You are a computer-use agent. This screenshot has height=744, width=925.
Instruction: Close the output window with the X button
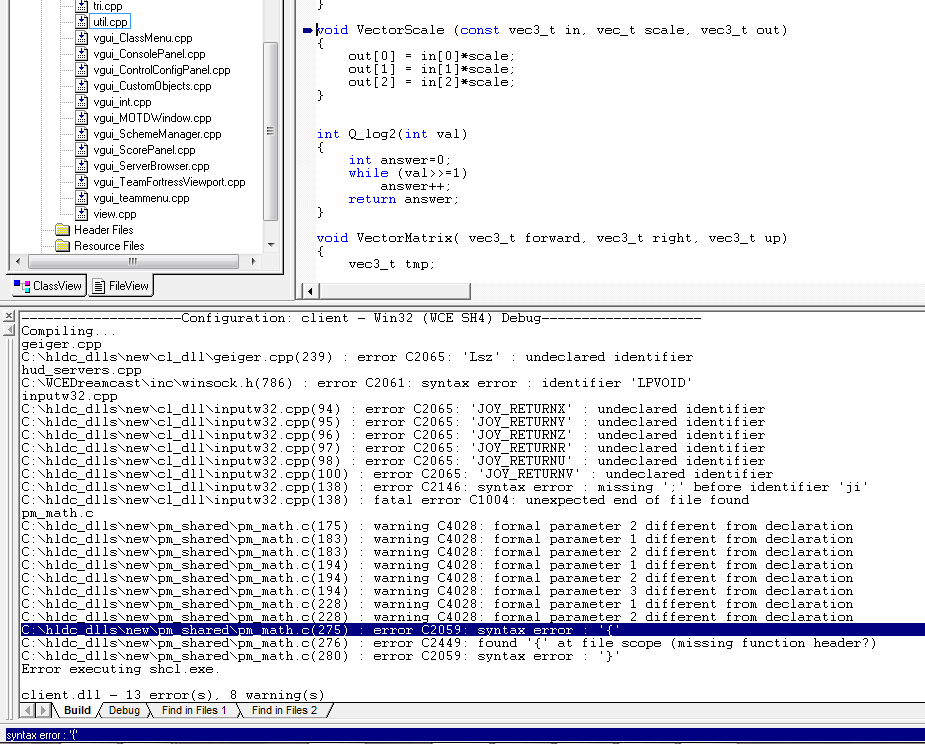click(9, 317)
